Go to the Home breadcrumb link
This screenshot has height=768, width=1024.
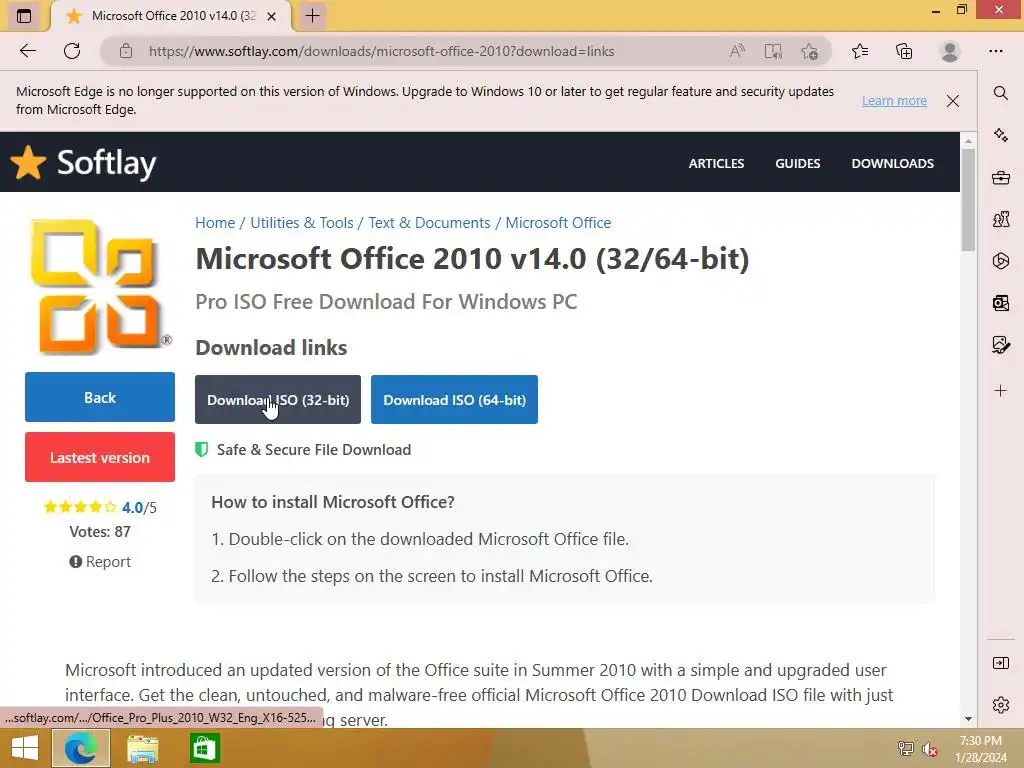point(215,223)
